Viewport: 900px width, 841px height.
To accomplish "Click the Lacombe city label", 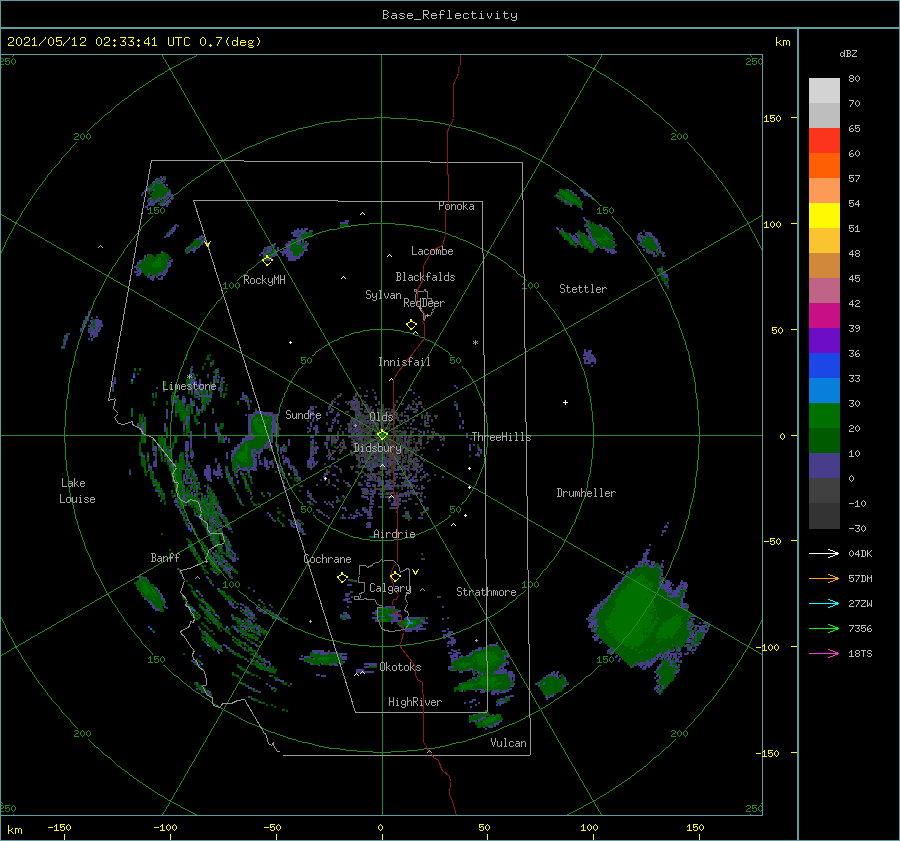I will (x=432, y=251).
